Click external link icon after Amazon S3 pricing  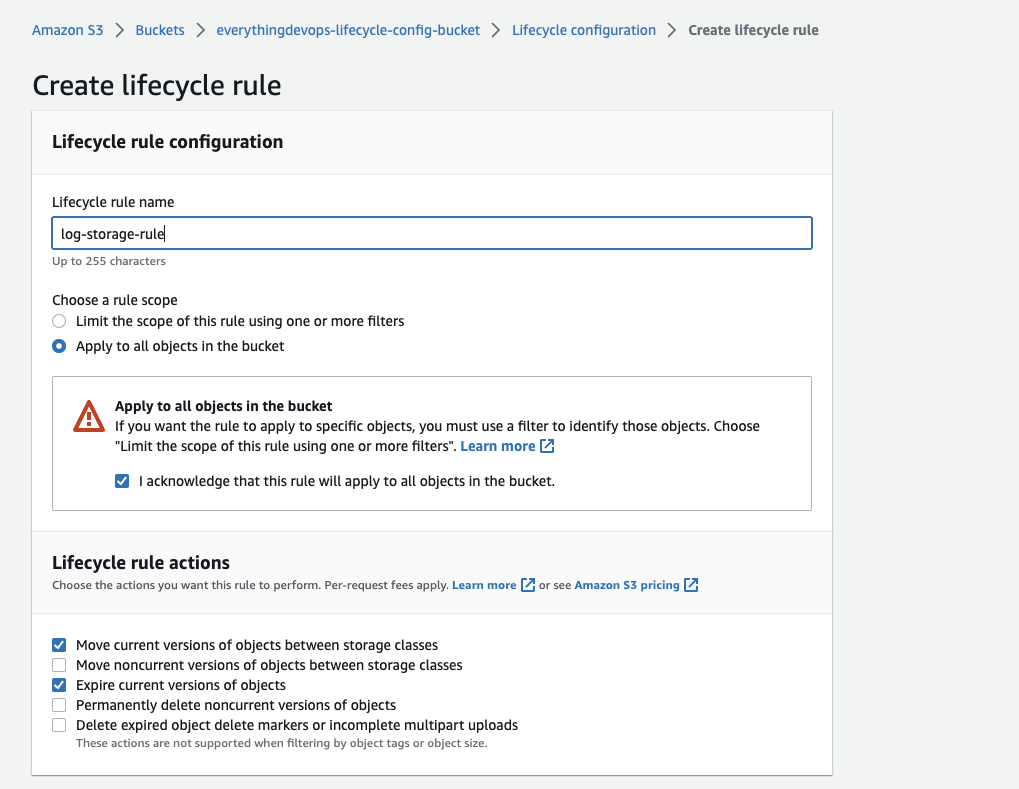pyautogui.click(x=691, y=585)
